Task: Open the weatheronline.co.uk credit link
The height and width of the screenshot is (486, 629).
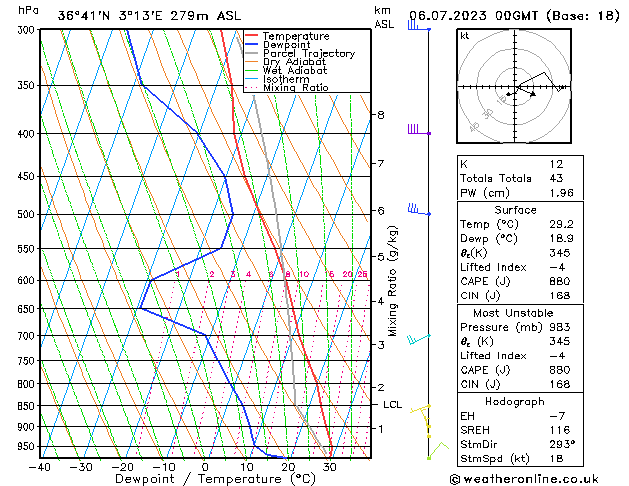Action: (x=524, y=479)
